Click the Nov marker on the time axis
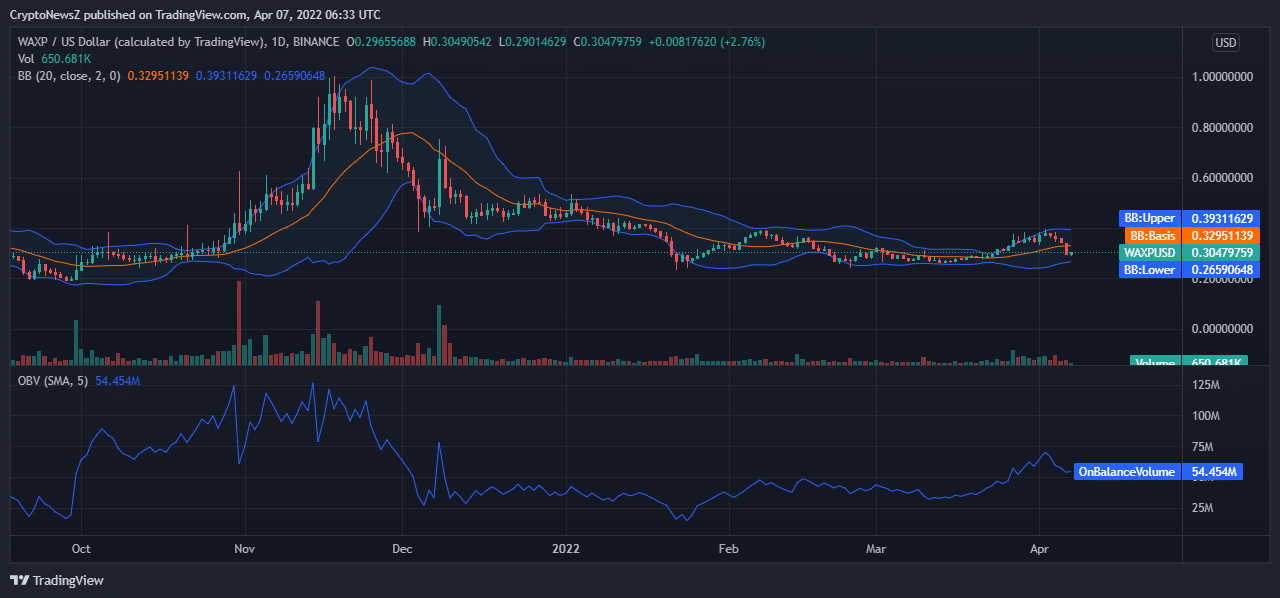Screen dimensions: 1280x598 [243, 549]
